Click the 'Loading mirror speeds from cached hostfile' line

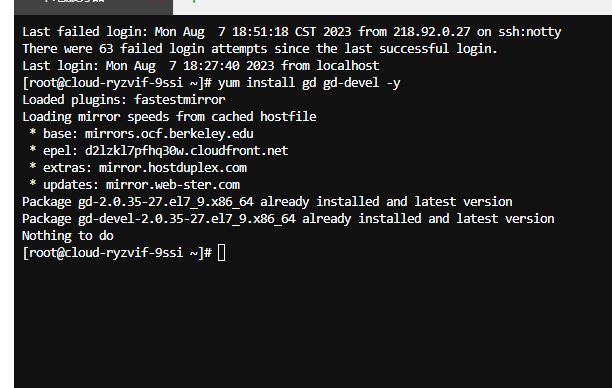(169, 117)
